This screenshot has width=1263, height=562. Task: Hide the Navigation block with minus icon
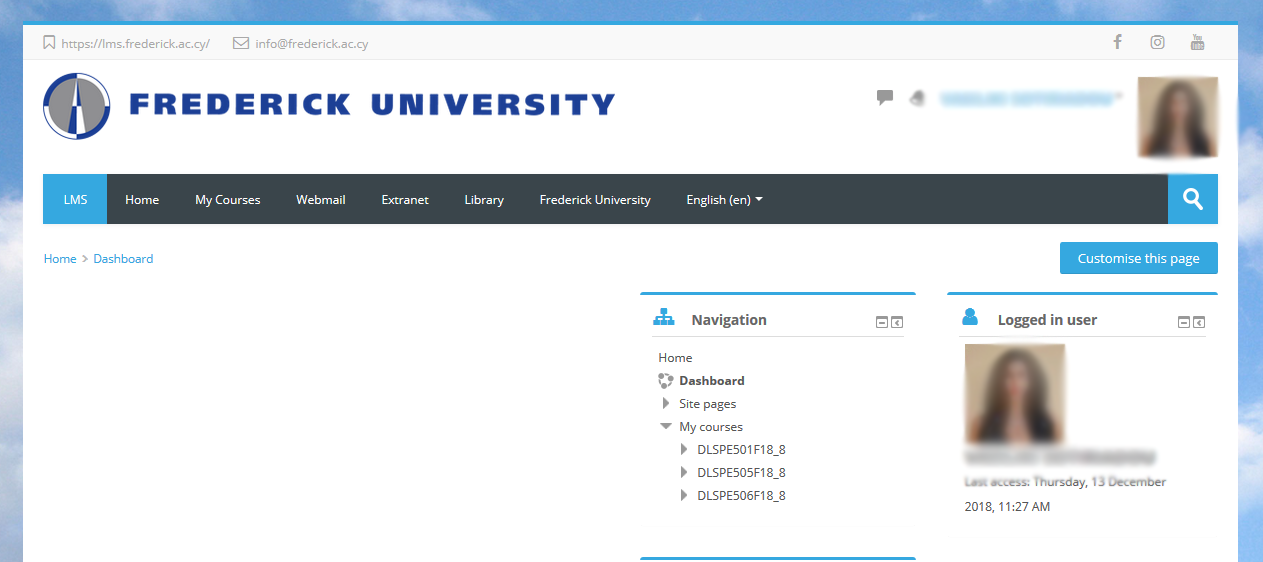(x=882, y=322)
